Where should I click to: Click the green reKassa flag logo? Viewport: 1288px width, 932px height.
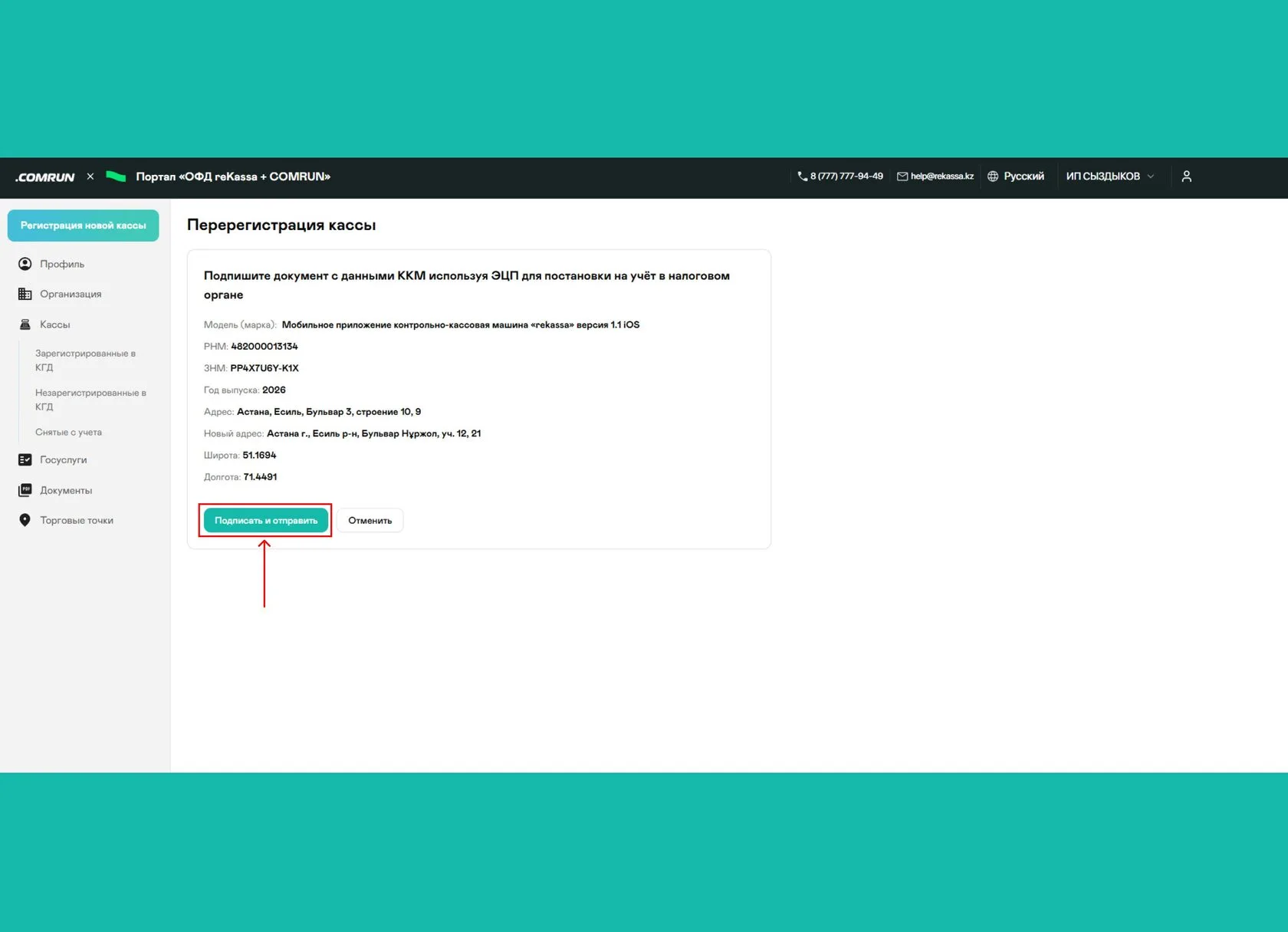click(x=116, y=176)
